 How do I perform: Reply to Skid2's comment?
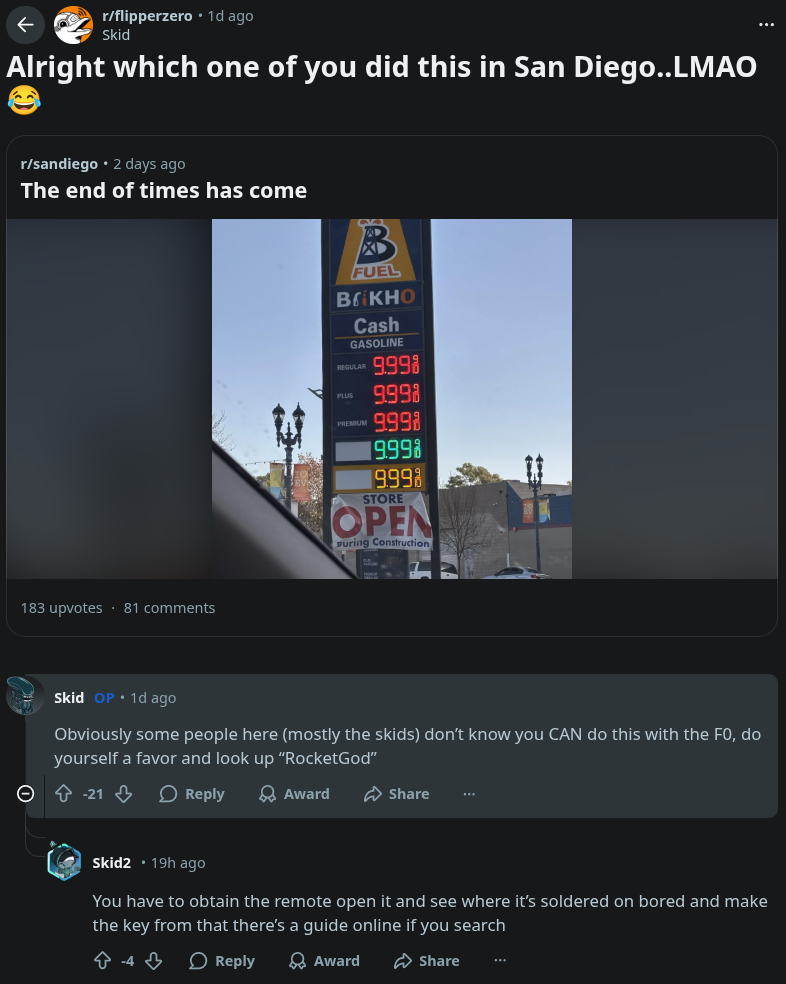pyautogui.click(x=222, y=961)
